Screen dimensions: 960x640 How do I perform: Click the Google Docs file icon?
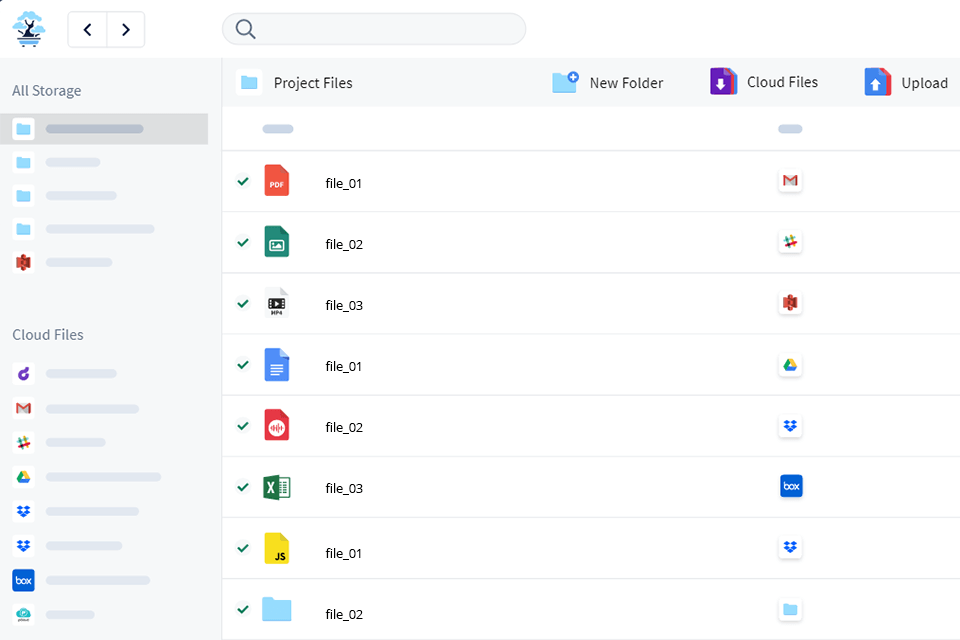(x=277, y=365)
